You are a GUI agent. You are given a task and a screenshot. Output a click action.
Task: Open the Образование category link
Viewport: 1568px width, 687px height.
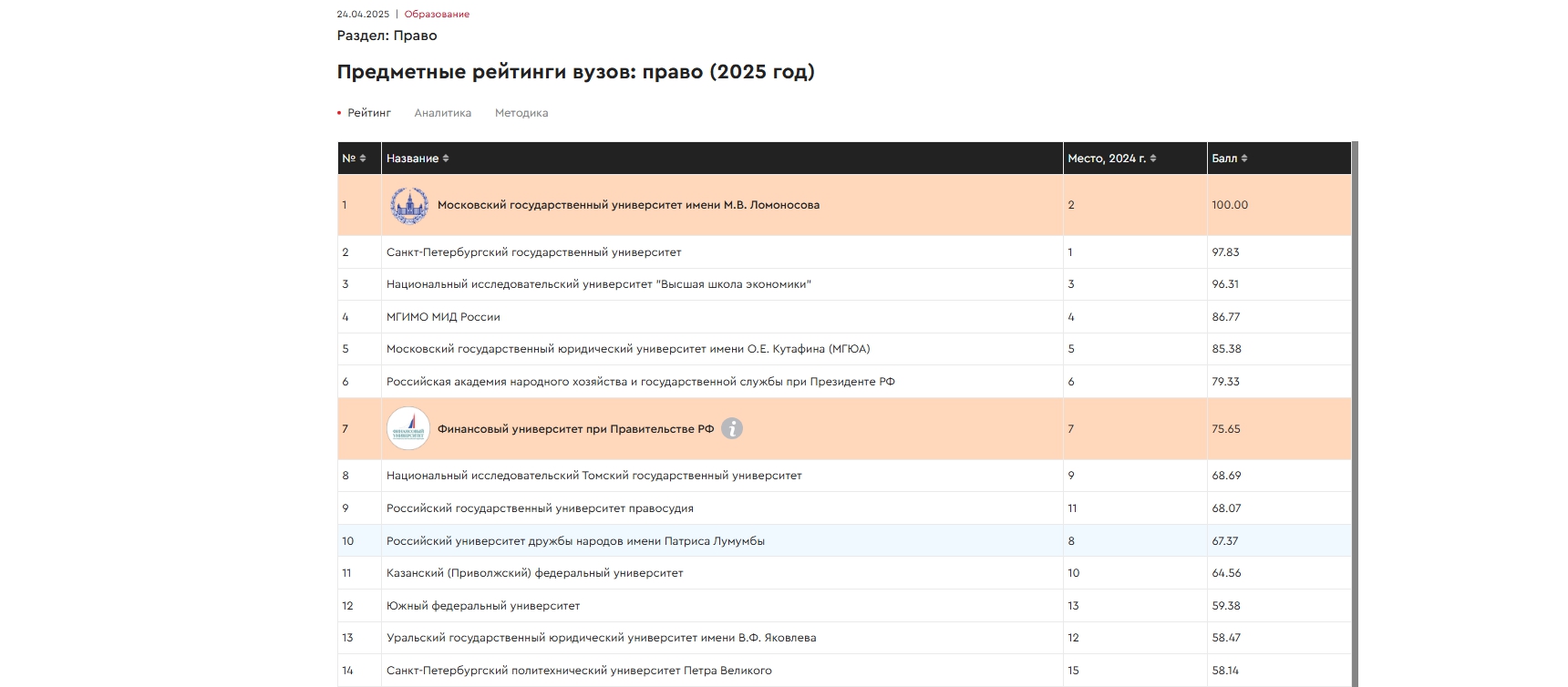437,15
